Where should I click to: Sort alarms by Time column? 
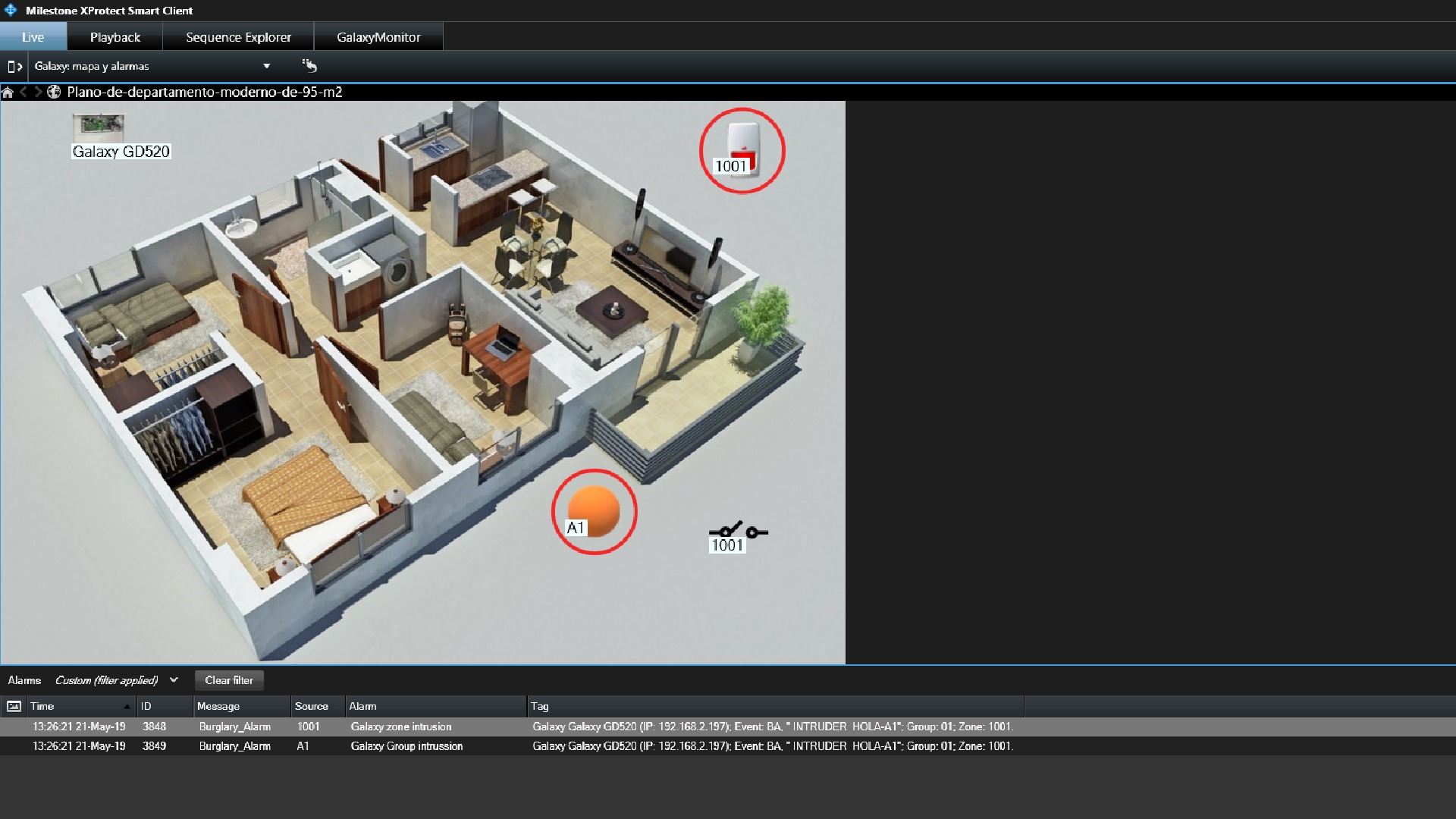point(80,706)
